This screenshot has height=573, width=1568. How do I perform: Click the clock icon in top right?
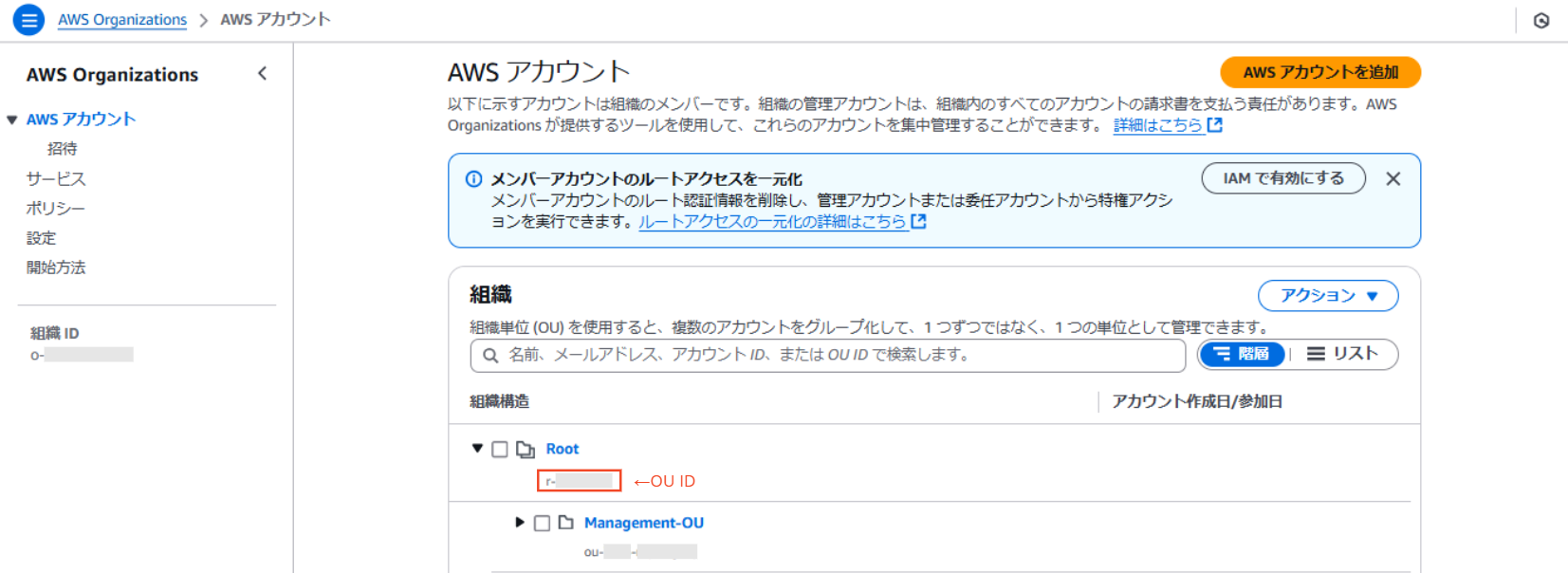point(1541,20)
